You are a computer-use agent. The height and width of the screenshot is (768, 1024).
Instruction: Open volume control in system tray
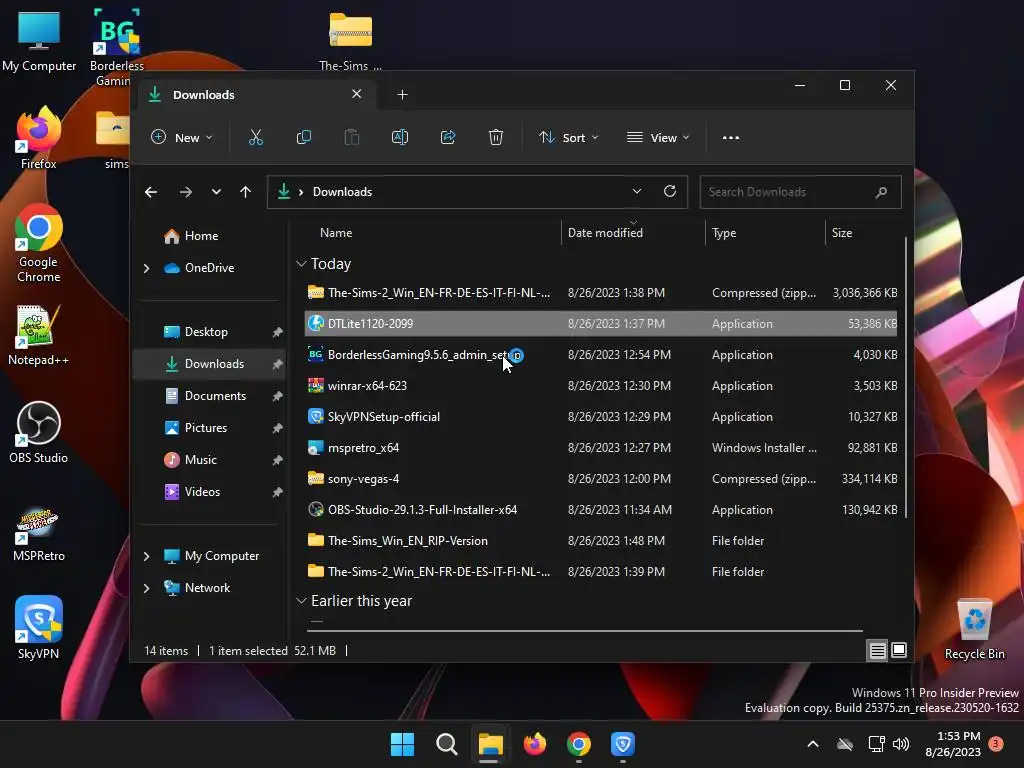tap(901, 744)
